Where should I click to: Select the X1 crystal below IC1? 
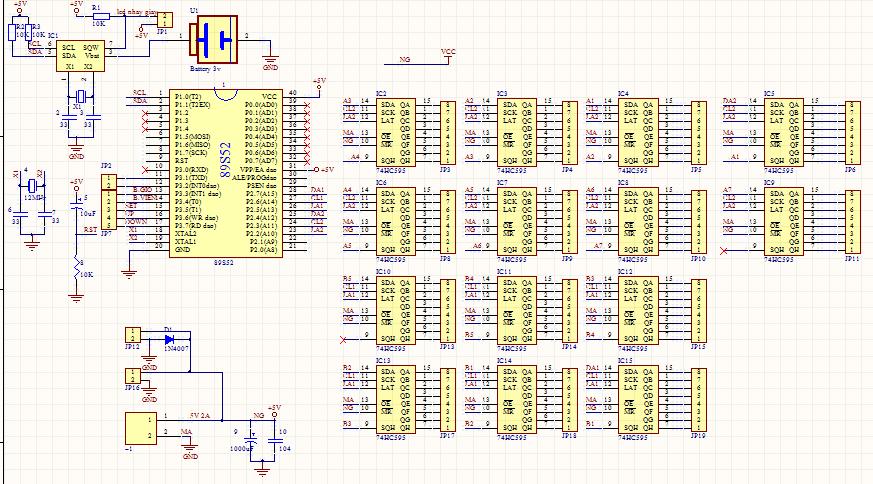[x=81, y=96]
